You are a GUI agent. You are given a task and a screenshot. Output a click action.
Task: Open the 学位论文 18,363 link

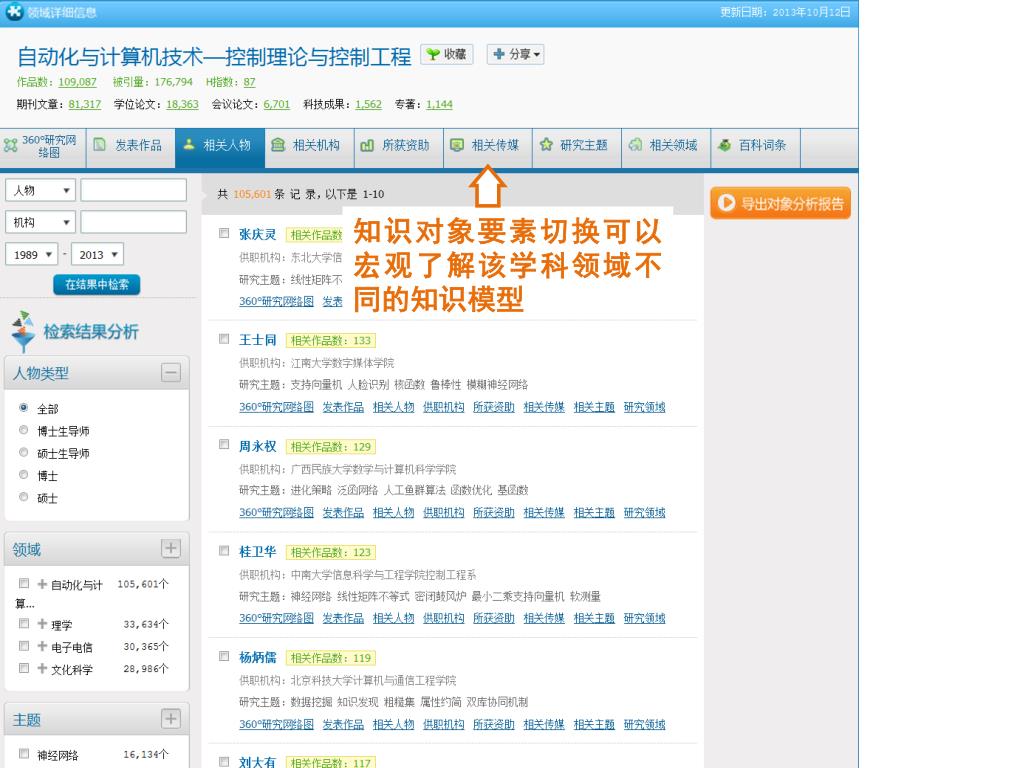[182, 104]
